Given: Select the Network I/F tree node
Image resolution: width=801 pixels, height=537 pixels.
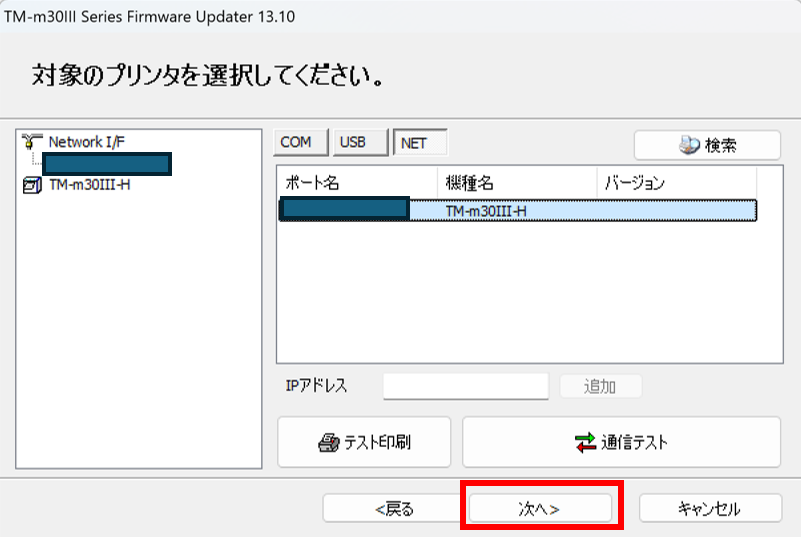Looking at the screenshot, I should 86,142.
